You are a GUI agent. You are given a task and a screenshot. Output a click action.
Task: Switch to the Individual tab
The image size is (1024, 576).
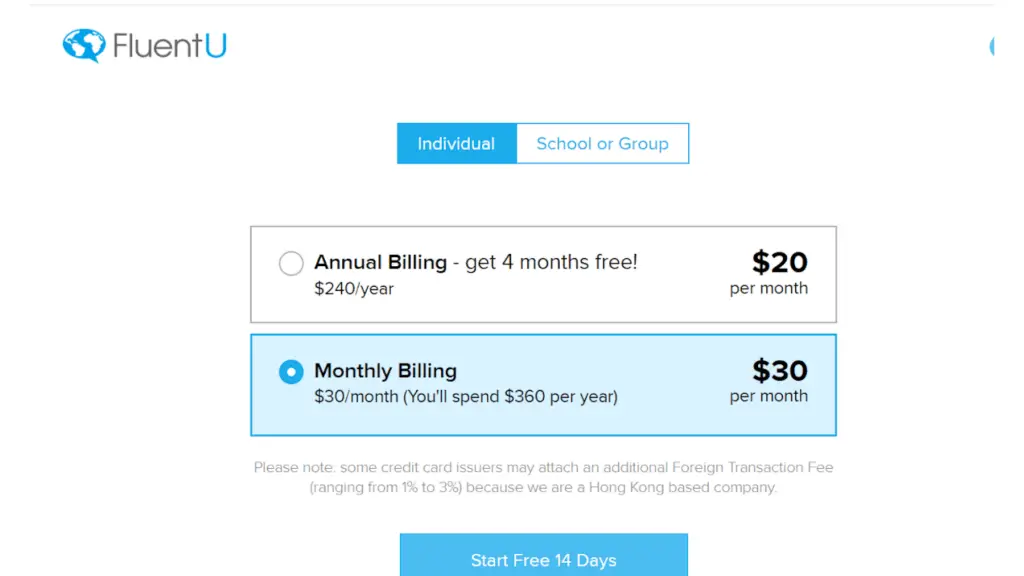coord(456,144)
